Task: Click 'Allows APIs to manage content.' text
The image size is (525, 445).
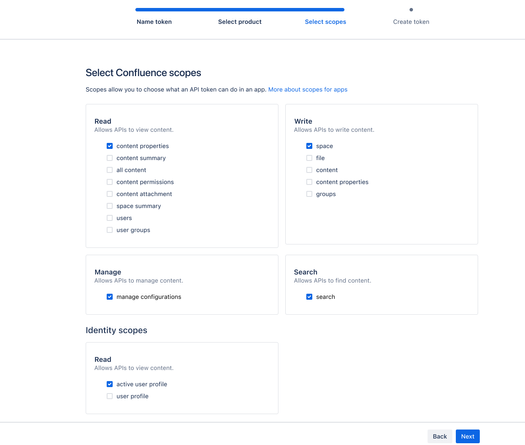Action: [139, 281]
